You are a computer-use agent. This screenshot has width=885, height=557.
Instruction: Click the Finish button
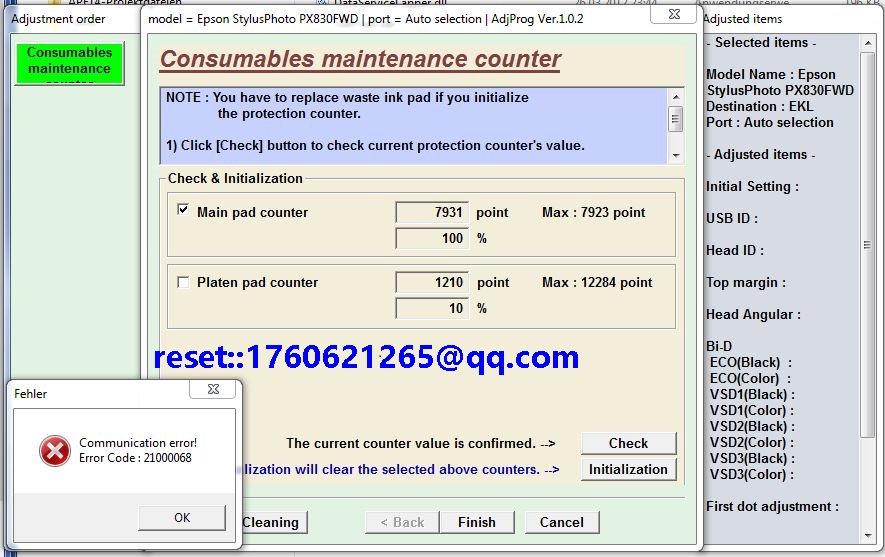click(477, 523)
